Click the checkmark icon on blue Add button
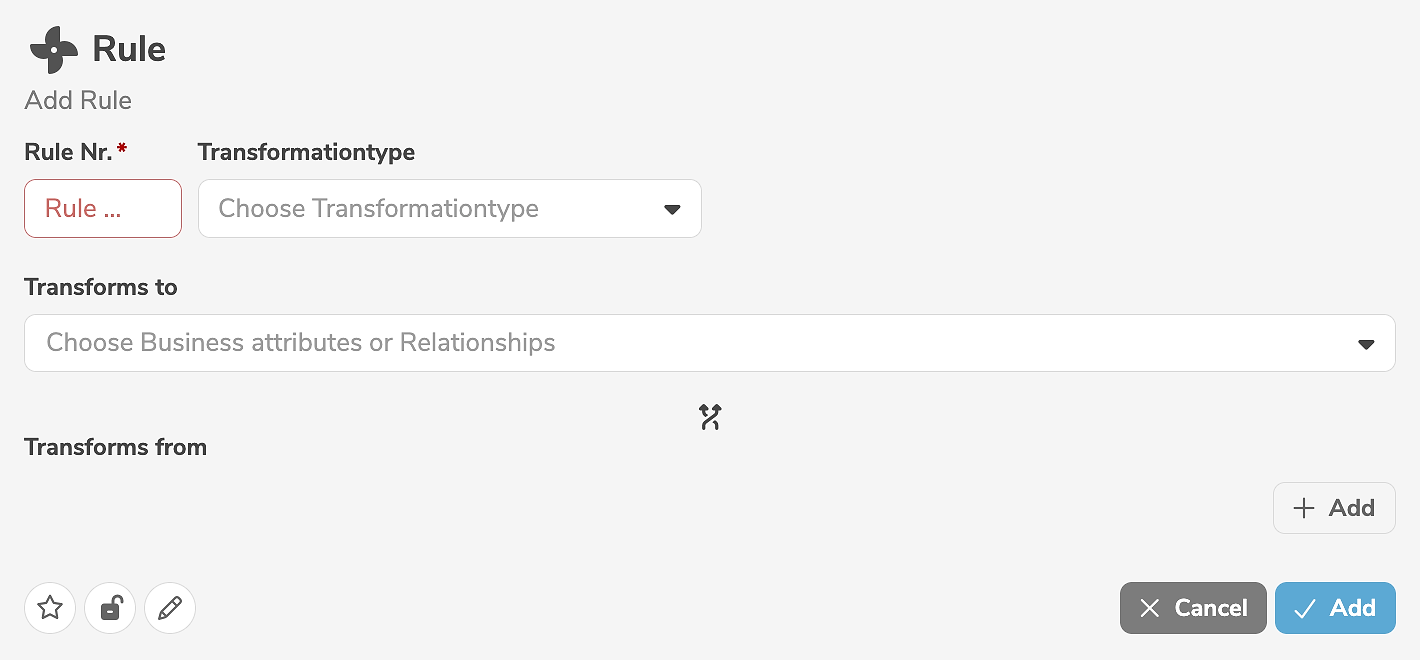This screenshot has height=660, width=1420. 1304,608
